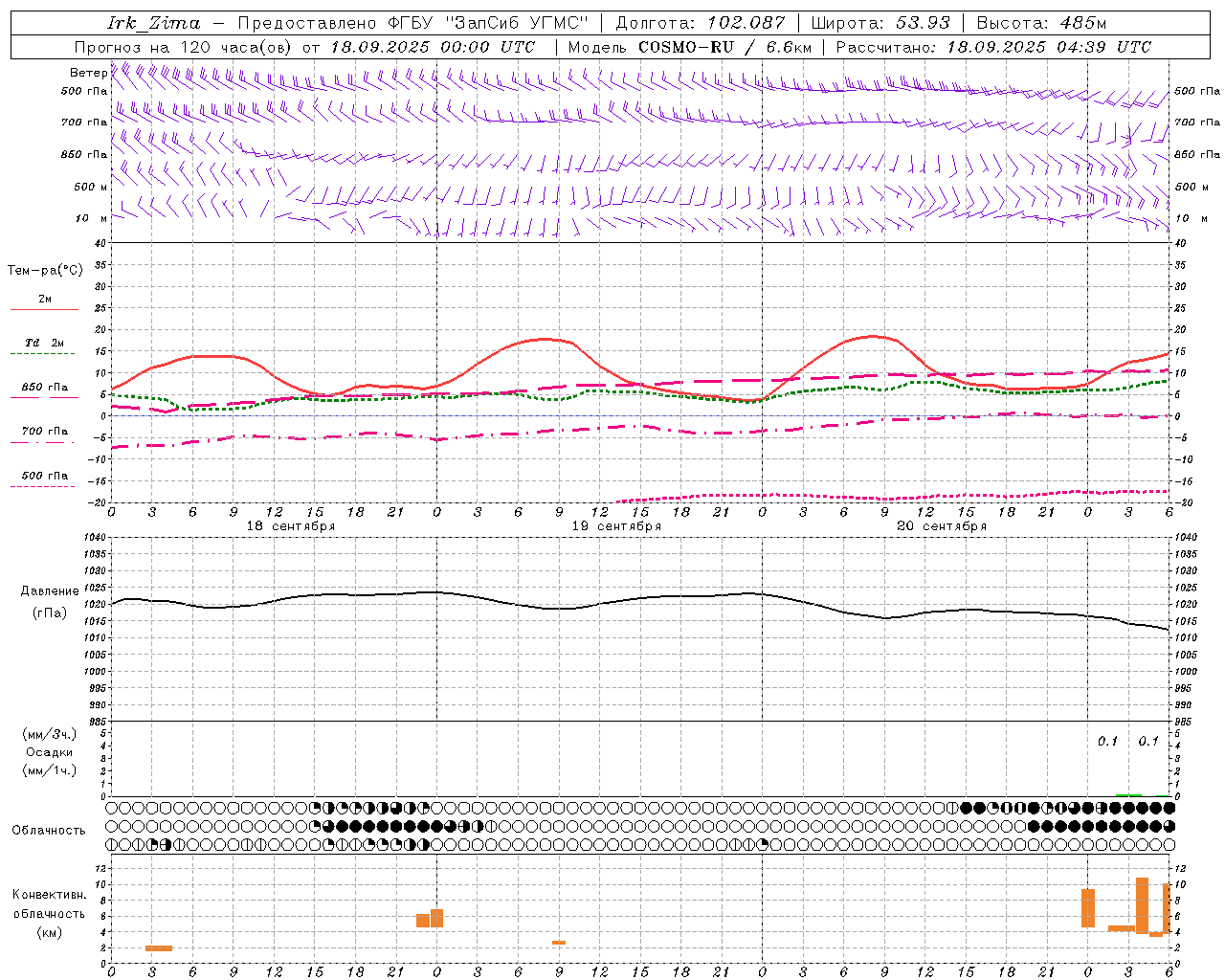The image size is (1225, 980).
Task: Click the Осадки precipitation label
Action: pyautogui.click(x=50, y=752)
